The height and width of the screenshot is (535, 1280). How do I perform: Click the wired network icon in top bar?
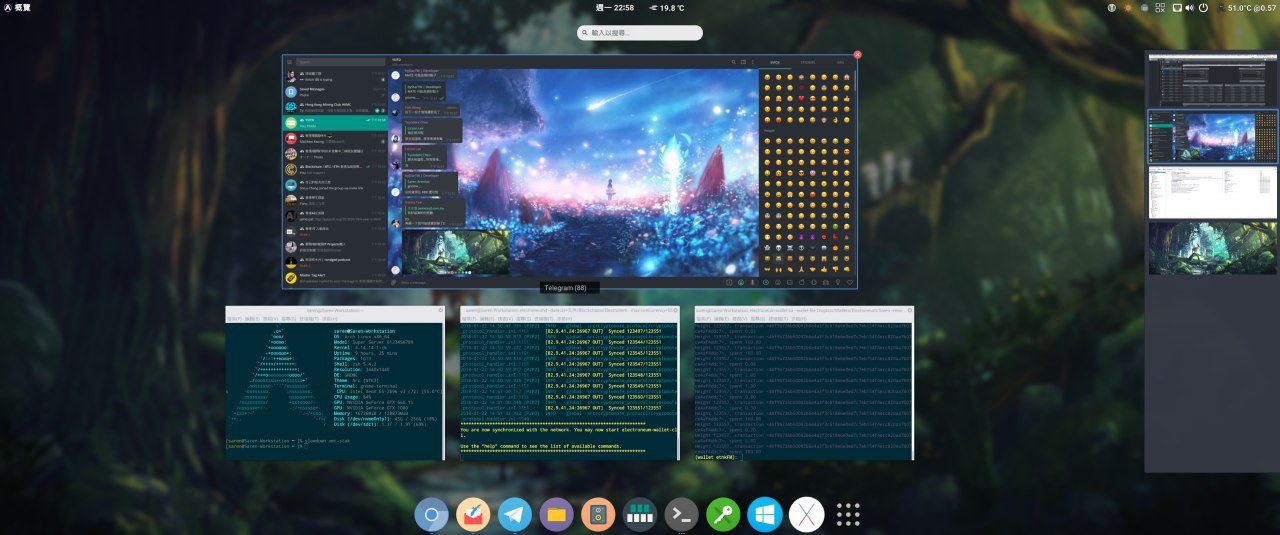[x=1177, y=8]
